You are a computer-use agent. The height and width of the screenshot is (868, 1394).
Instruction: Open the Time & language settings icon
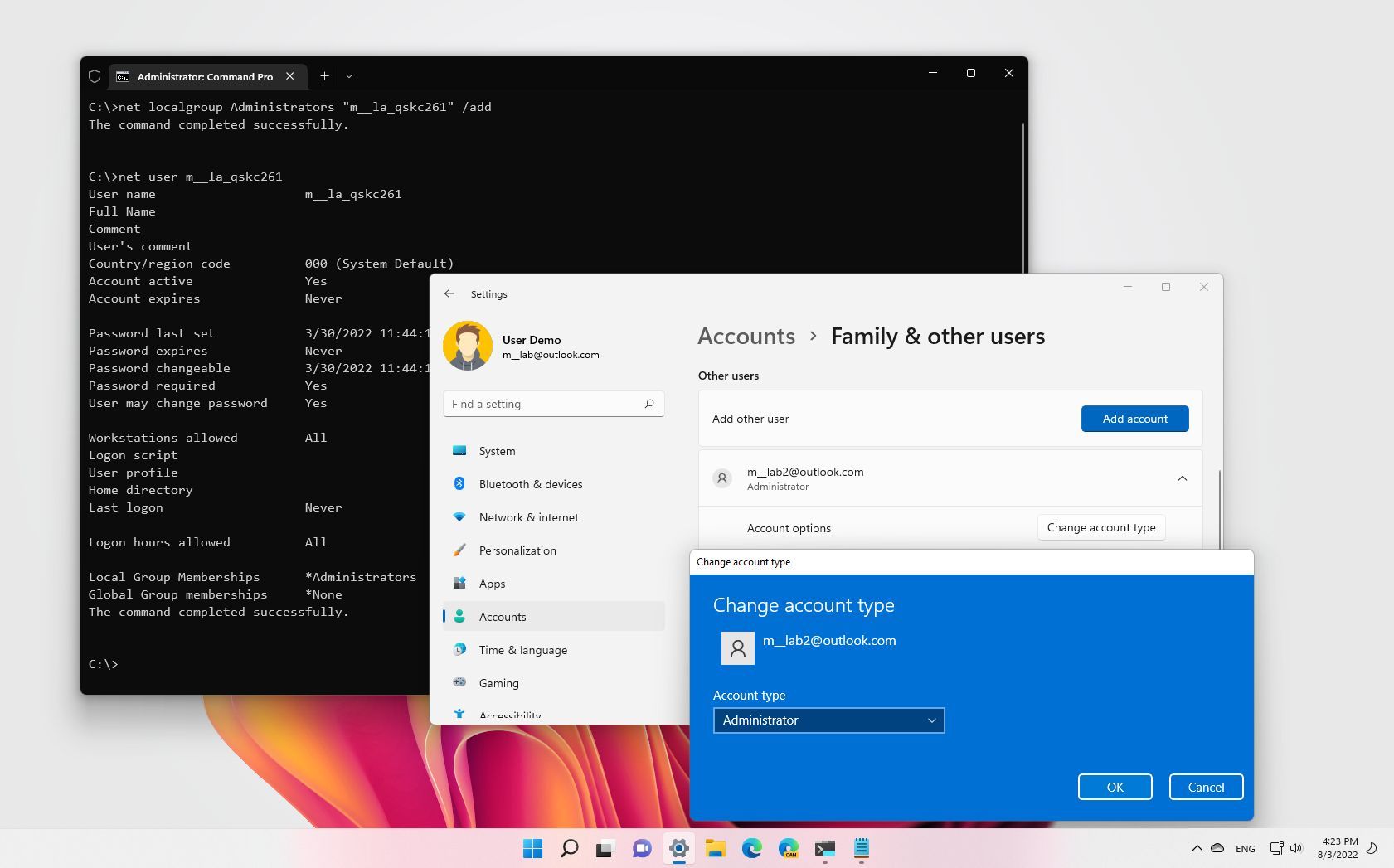460,650
